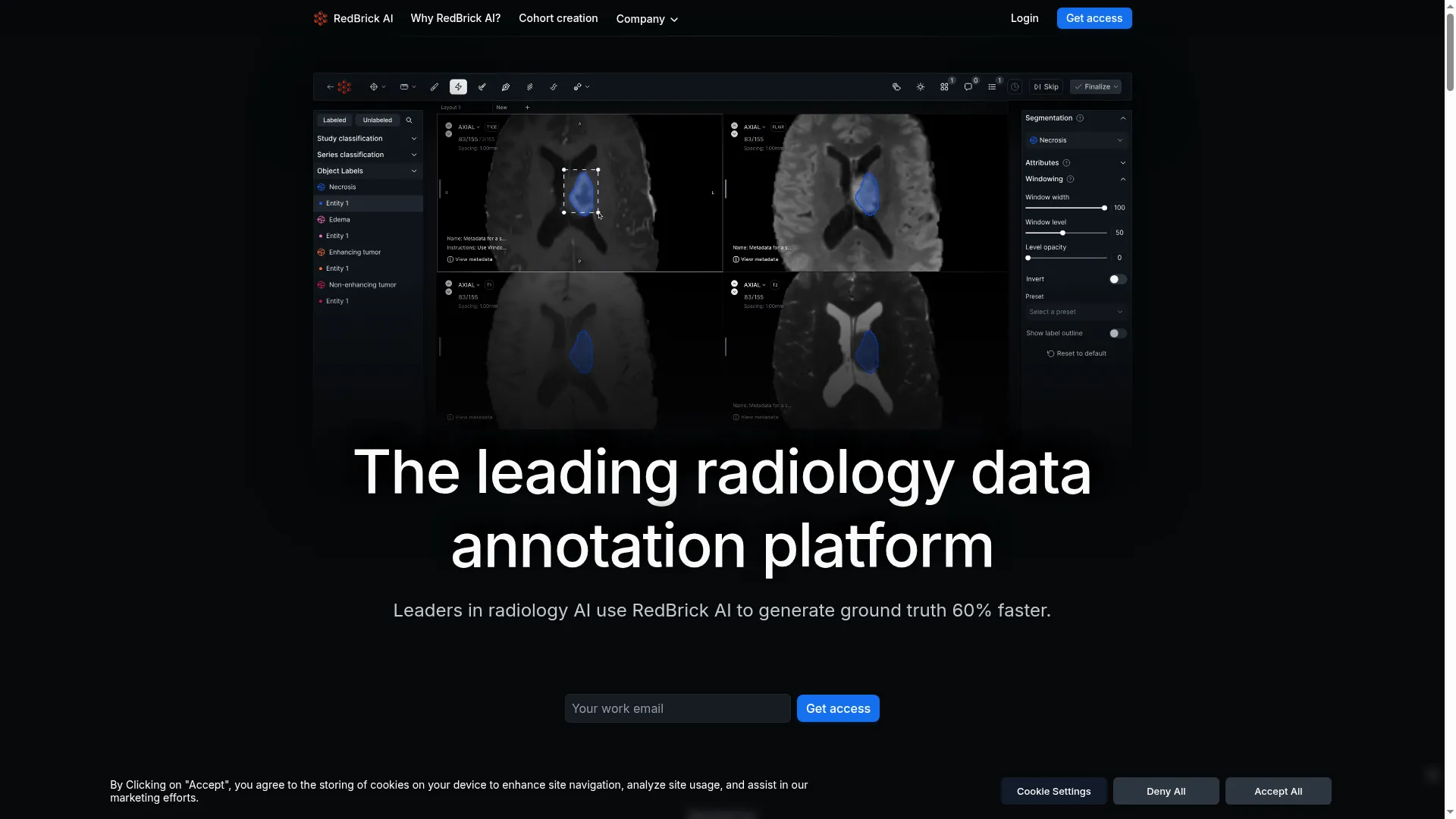The image size is (1456, 819).
Task: Expand the Series classification section
Action: pyautogui.click(x=368, y=155)
